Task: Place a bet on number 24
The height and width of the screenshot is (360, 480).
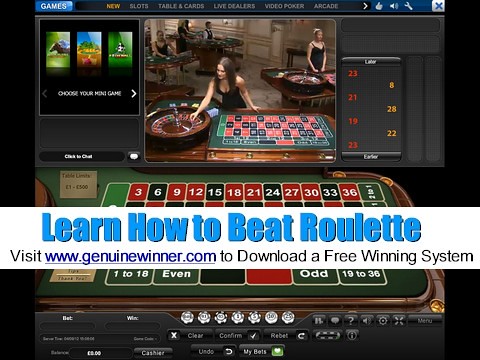Action: pos(273,192)
